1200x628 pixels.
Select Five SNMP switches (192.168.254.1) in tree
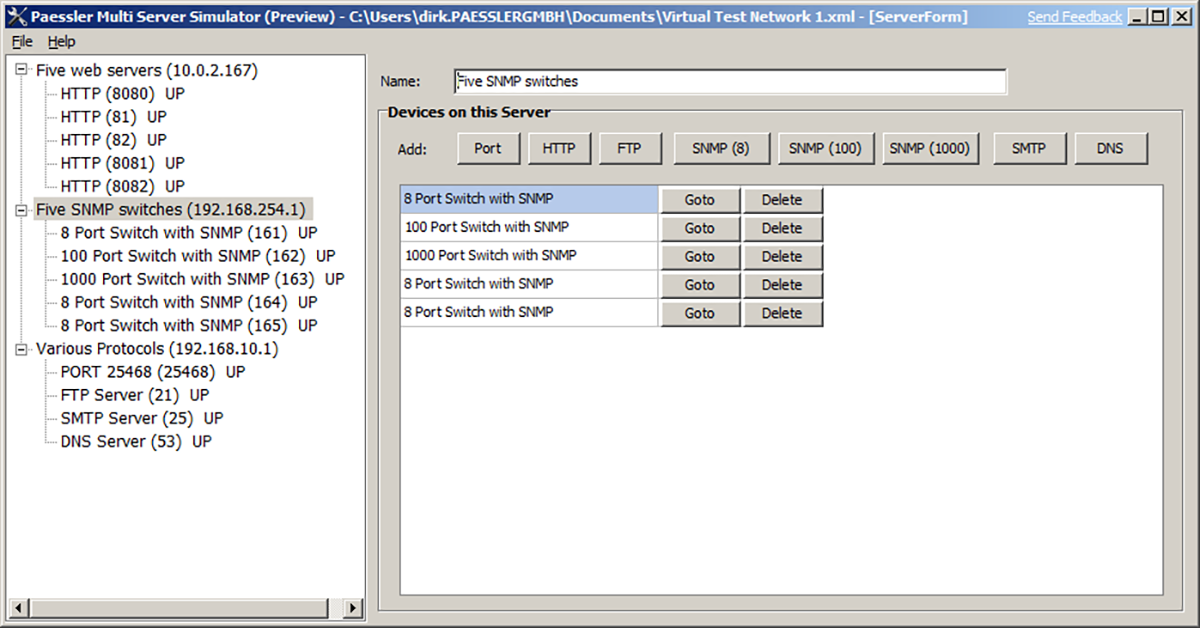pos(173,210)
